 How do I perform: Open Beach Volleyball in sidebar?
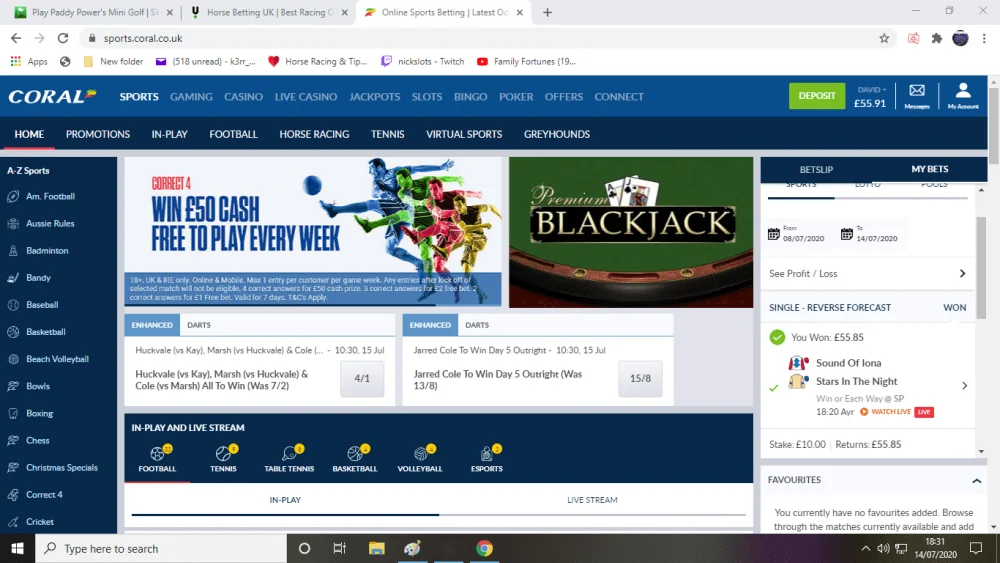pos(58,359)
